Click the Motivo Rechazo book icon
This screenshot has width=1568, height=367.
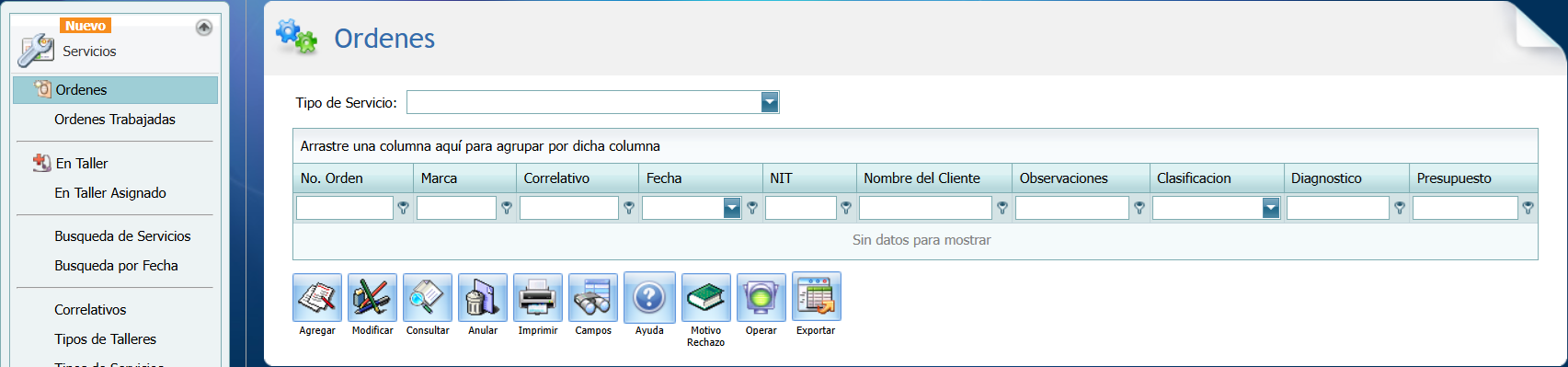click(x=706, y=297)
